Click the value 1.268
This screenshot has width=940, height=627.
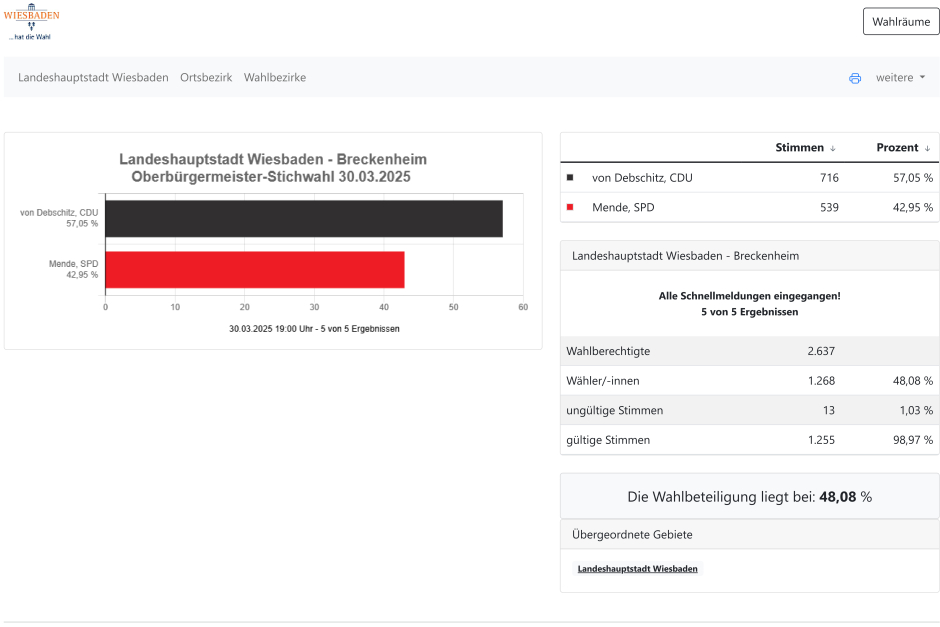(821, 381)
